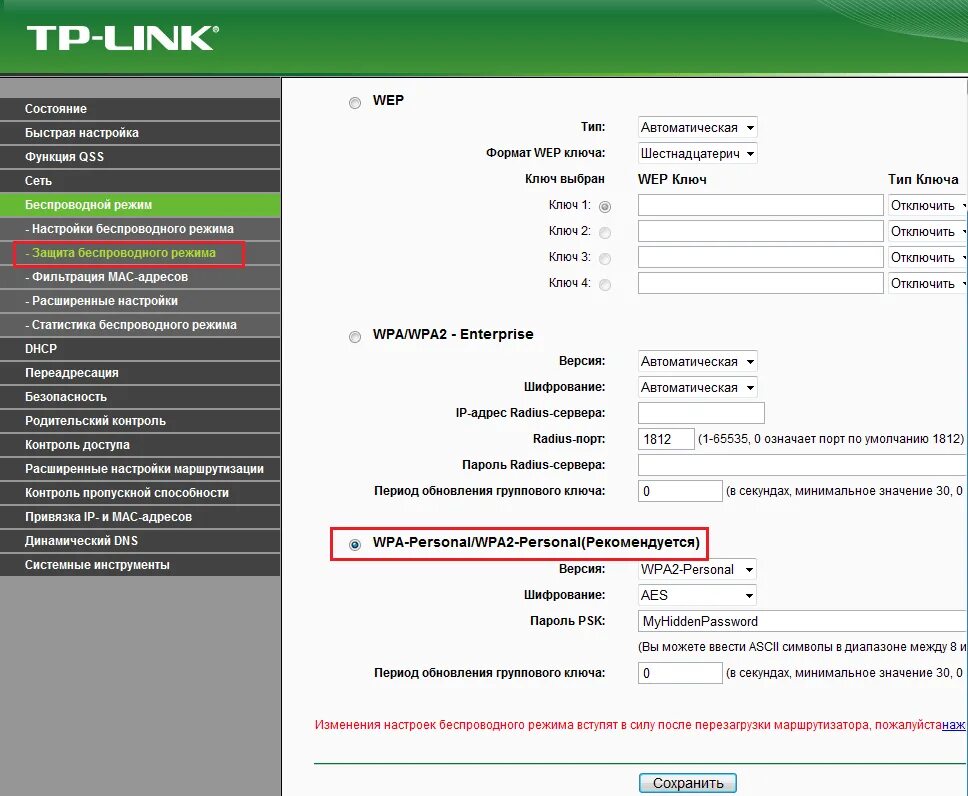Open Сеть menu item

140,181
